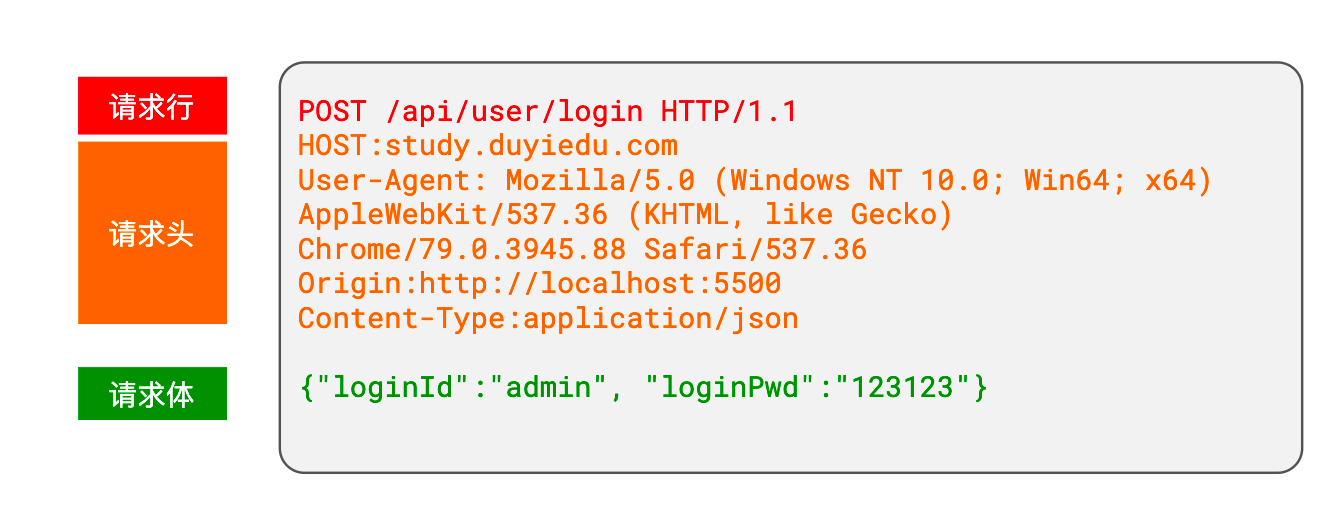Click the "loginId":"admin" key pair
The width and height of the screenshot is (1342, 532).
point(462,387)
